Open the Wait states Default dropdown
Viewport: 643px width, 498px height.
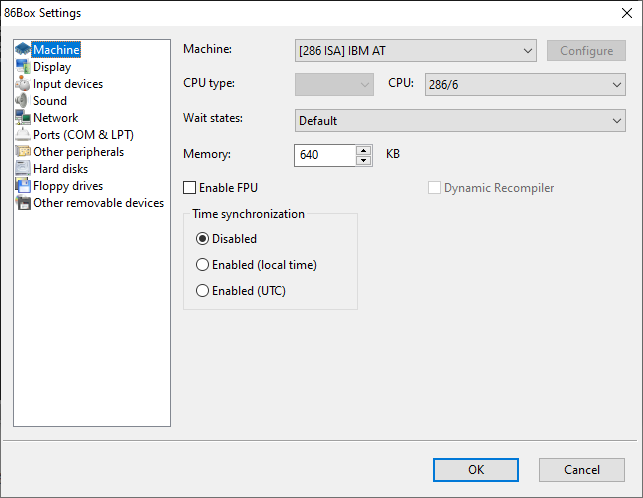(460, 121)
